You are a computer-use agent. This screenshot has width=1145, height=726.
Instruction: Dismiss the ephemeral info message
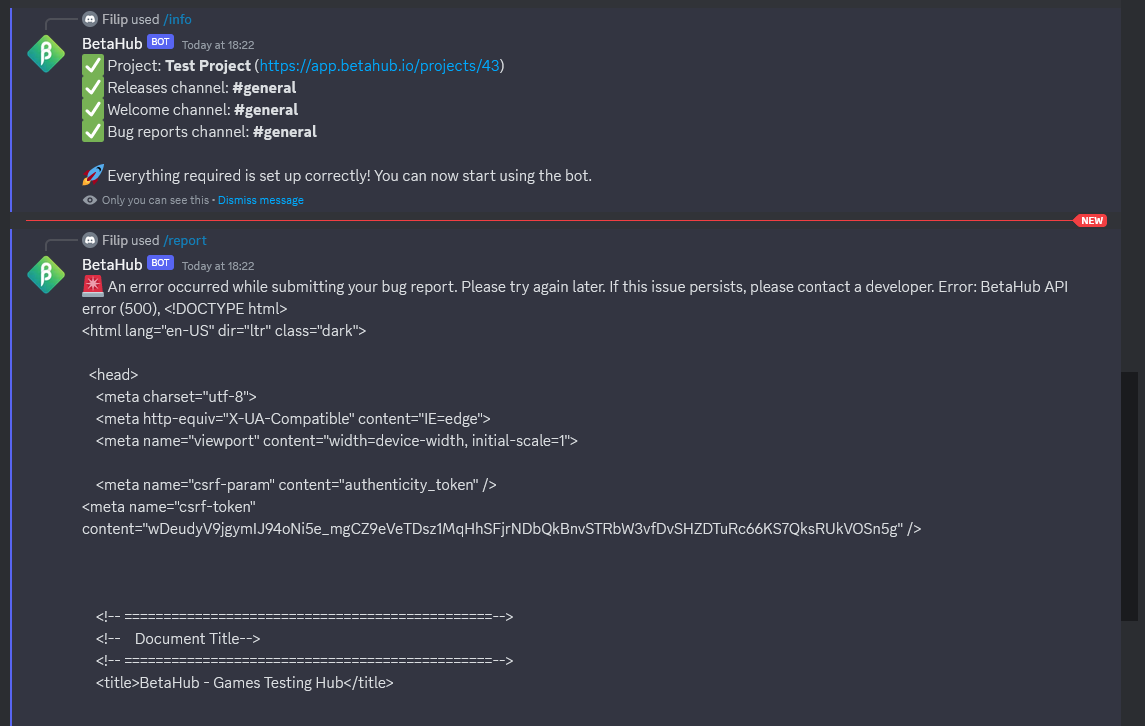coord(261,200)
